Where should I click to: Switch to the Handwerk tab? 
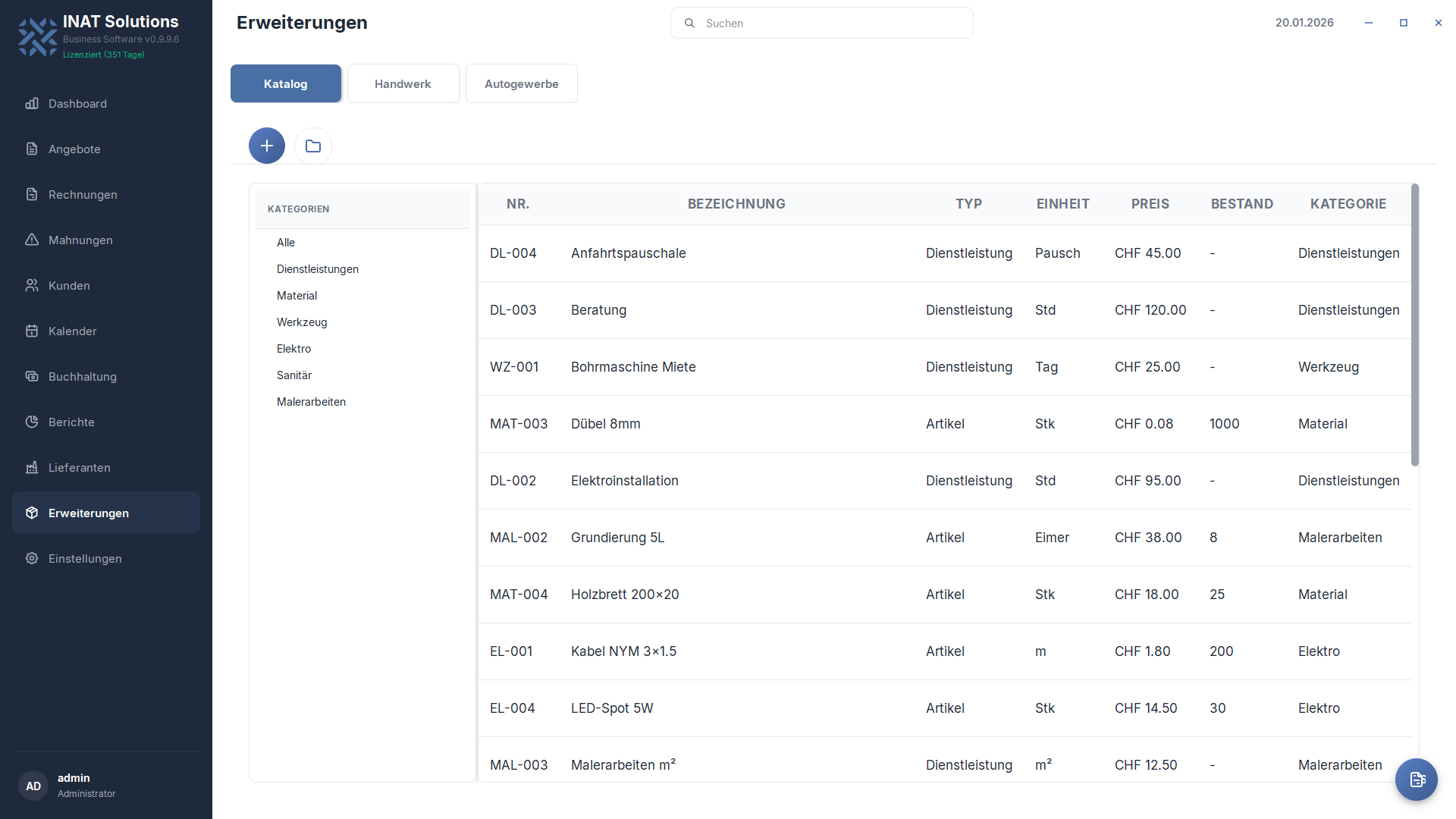click(403, 83)
